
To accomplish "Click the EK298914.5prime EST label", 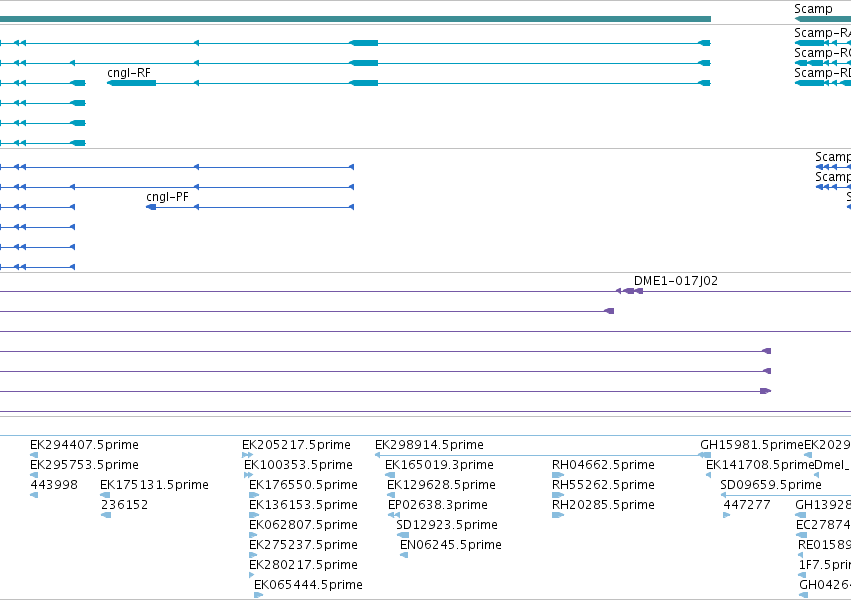I will tap(429, 445).
